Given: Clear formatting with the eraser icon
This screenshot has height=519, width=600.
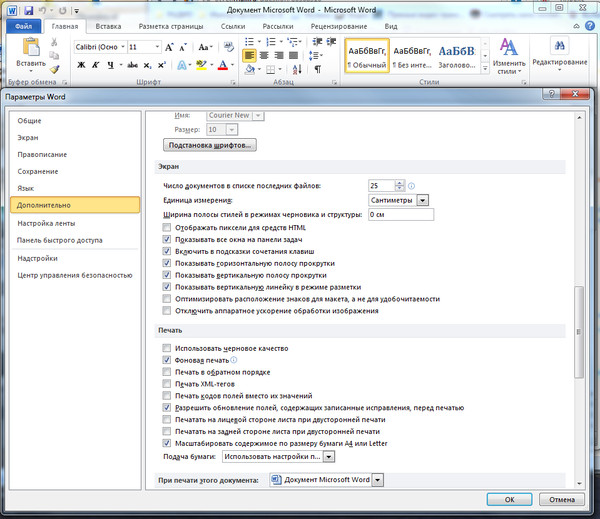Looking at the screenshot, I should tap(228, 47).
